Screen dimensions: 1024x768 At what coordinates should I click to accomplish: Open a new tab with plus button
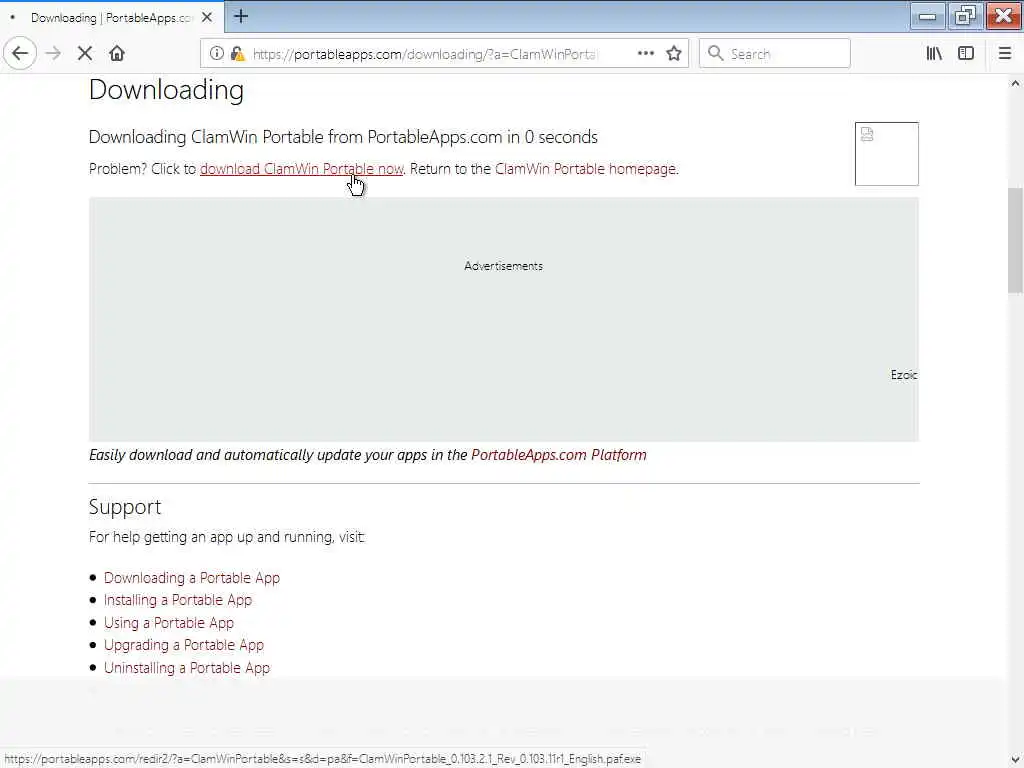241,16
